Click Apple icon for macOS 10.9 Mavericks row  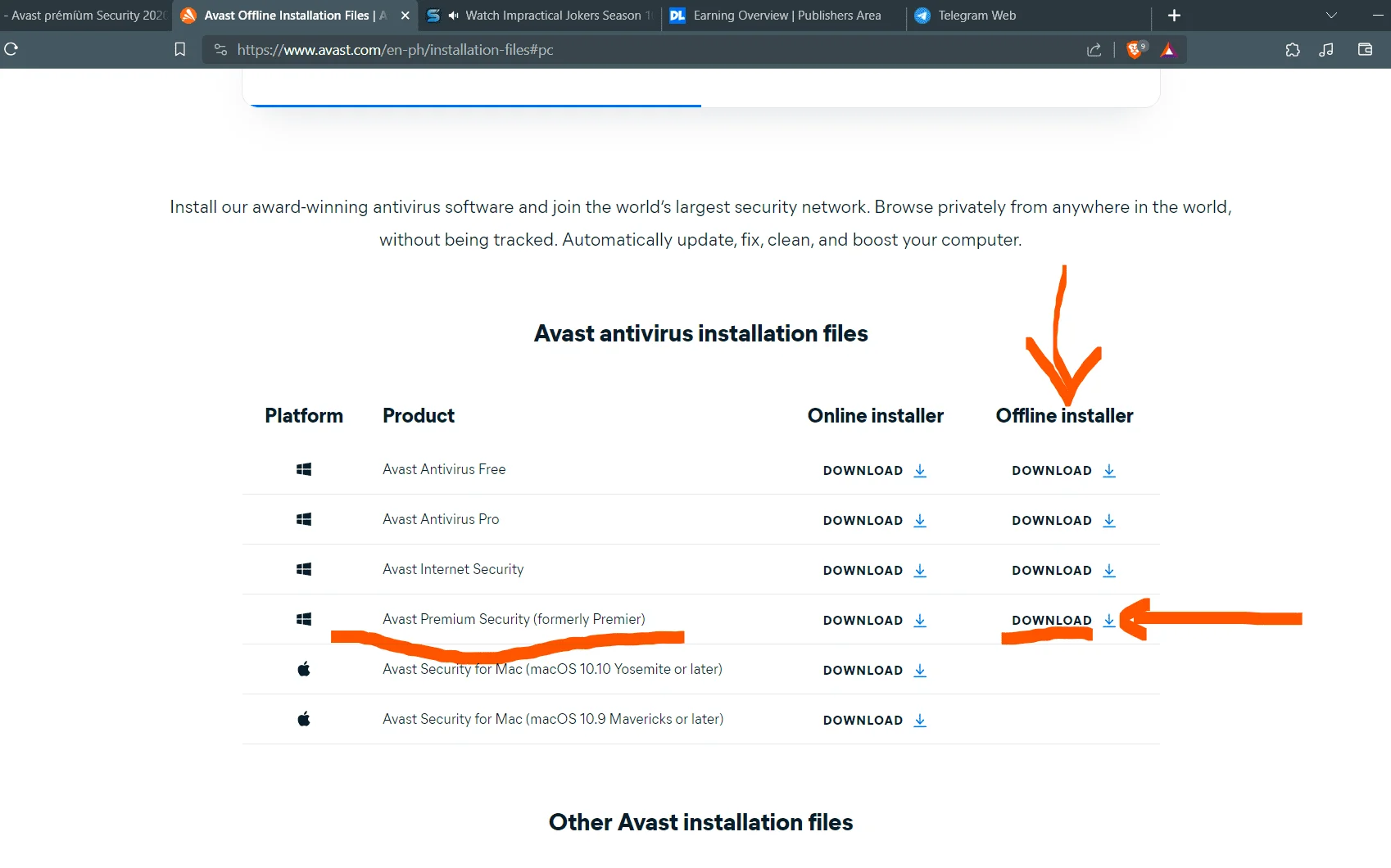click(x=304, y=719)
